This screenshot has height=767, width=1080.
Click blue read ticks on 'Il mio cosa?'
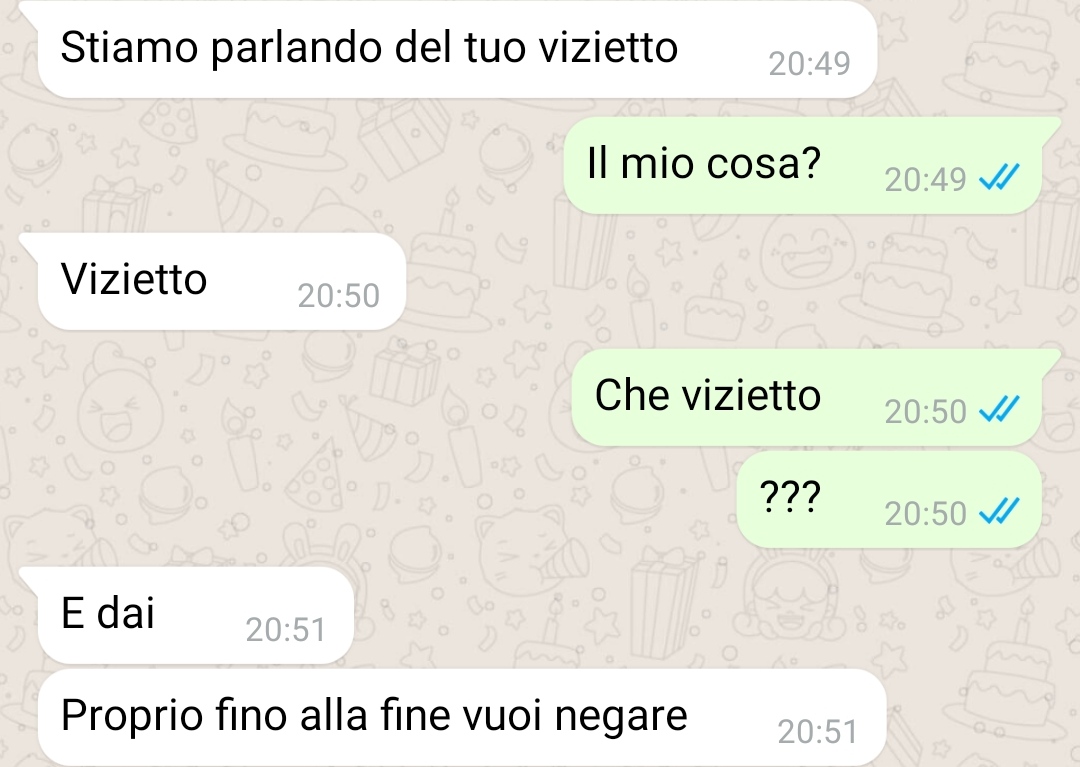(998, 178)
